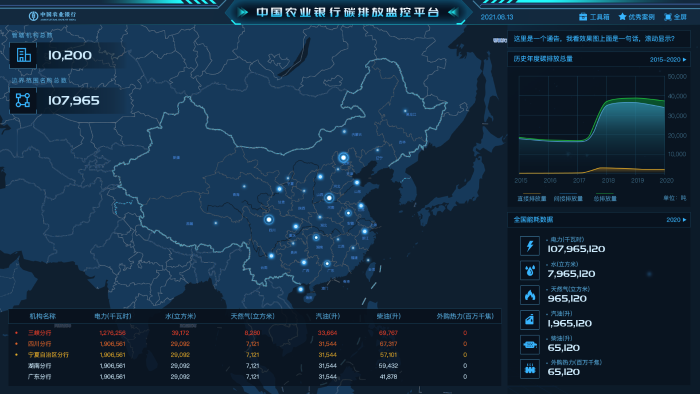Click the 水(立方米) column header
Image resolution: width=700 pixels, height=394 pixels.
tap(180, 316)
